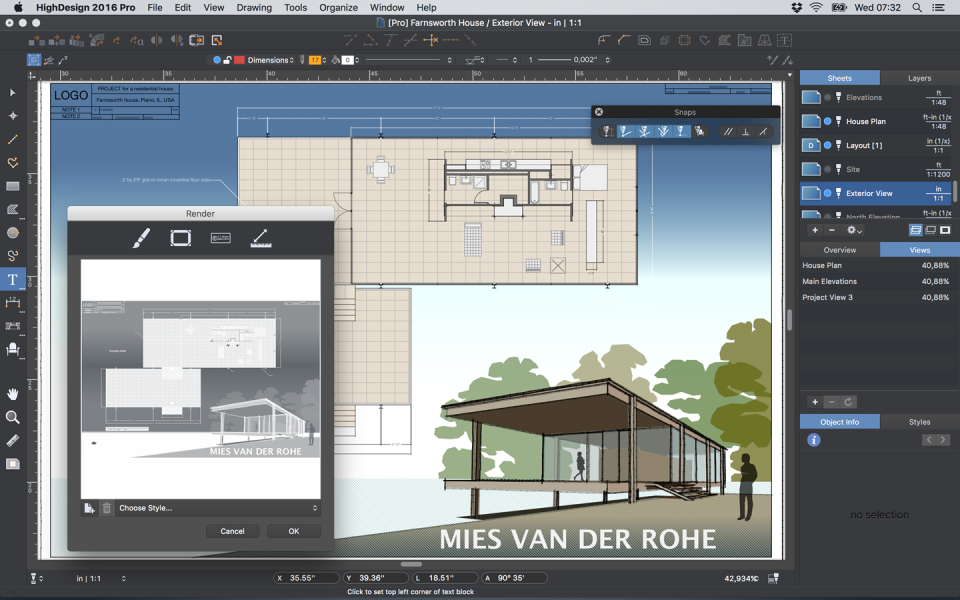Click the red pen color swatch
The width and height of the screenshot is (960, 600).
(239, 60)
